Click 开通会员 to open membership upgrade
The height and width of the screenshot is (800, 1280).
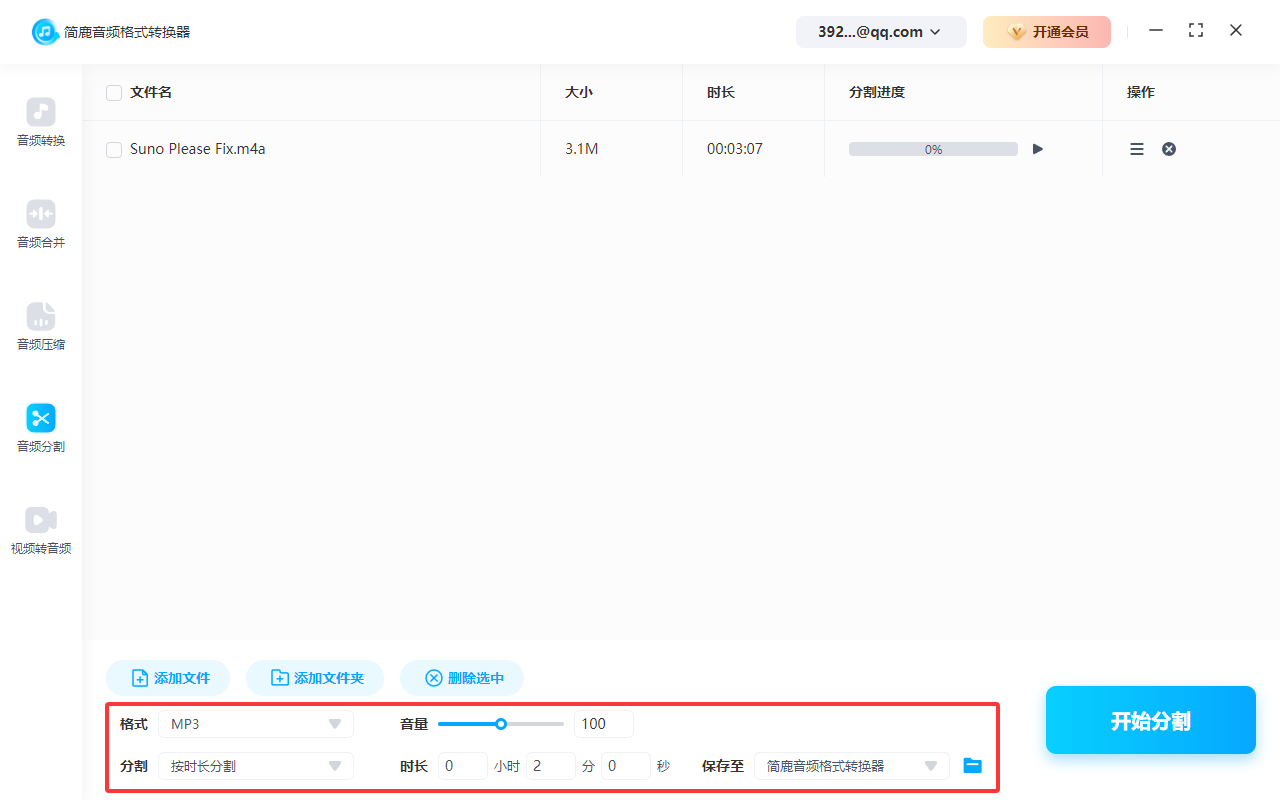tap(1046, 31)
